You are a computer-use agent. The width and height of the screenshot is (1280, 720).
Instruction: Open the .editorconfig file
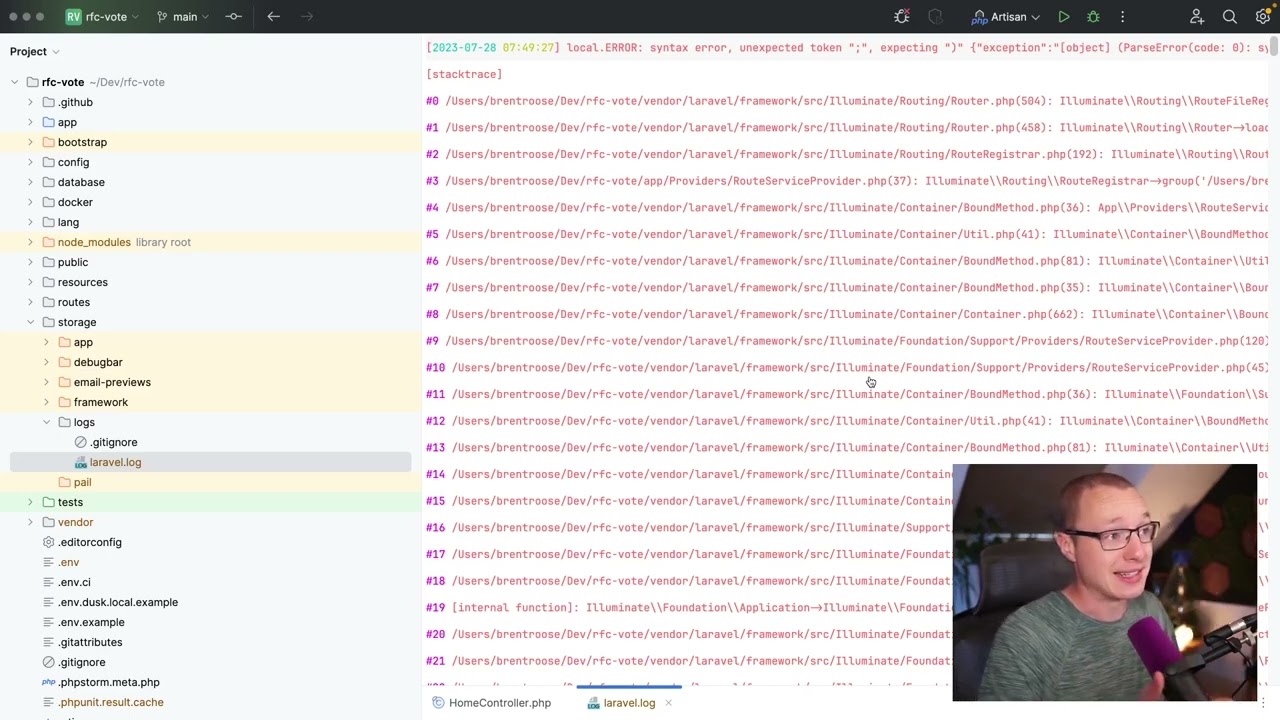[x=89, y=542]
